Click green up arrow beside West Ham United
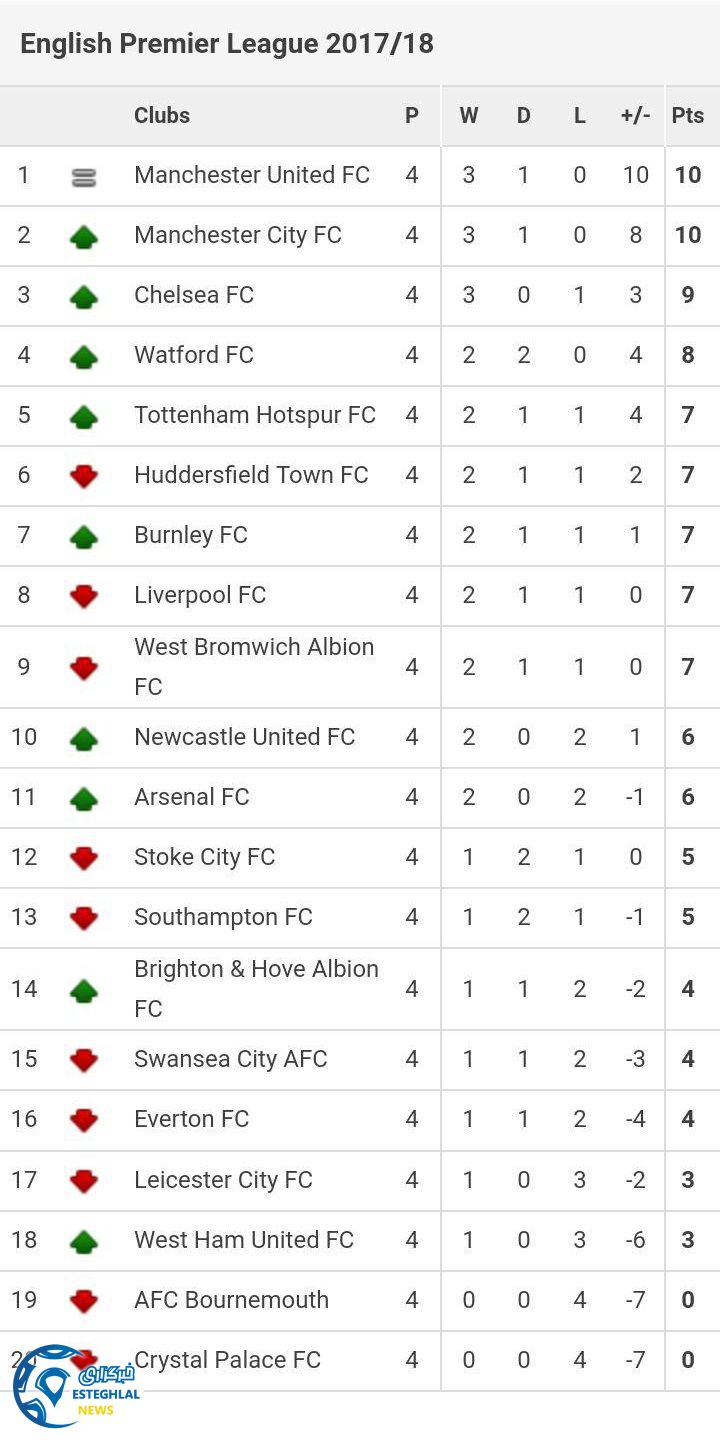The image size is (720, 1450). [84, 1241]
